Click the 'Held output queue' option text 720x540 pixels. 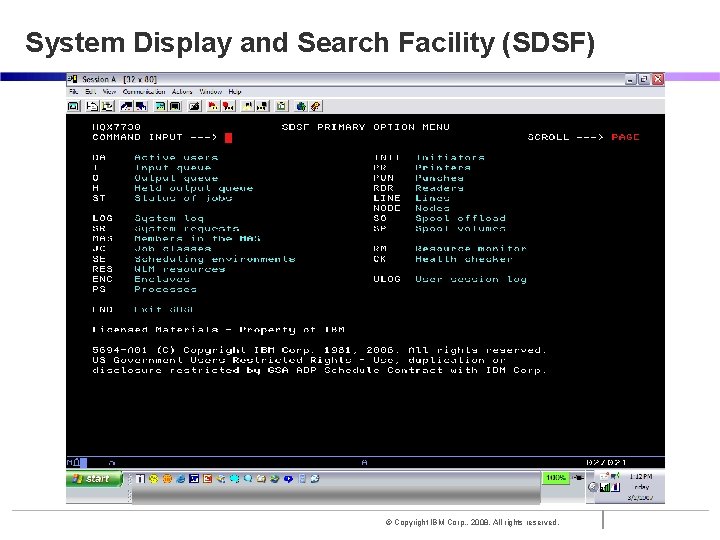193,188
